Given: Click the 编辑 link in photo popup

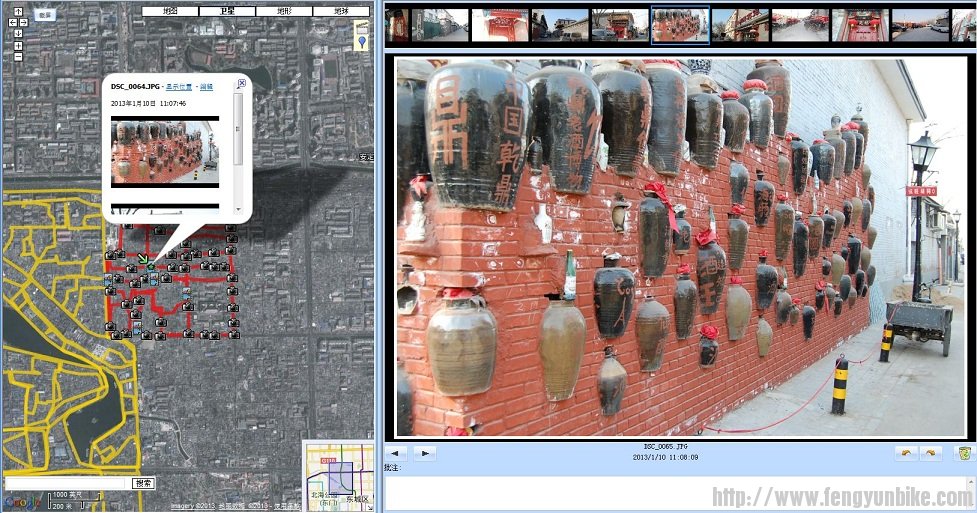Looking at the screenshot, I should click(206, 87).
